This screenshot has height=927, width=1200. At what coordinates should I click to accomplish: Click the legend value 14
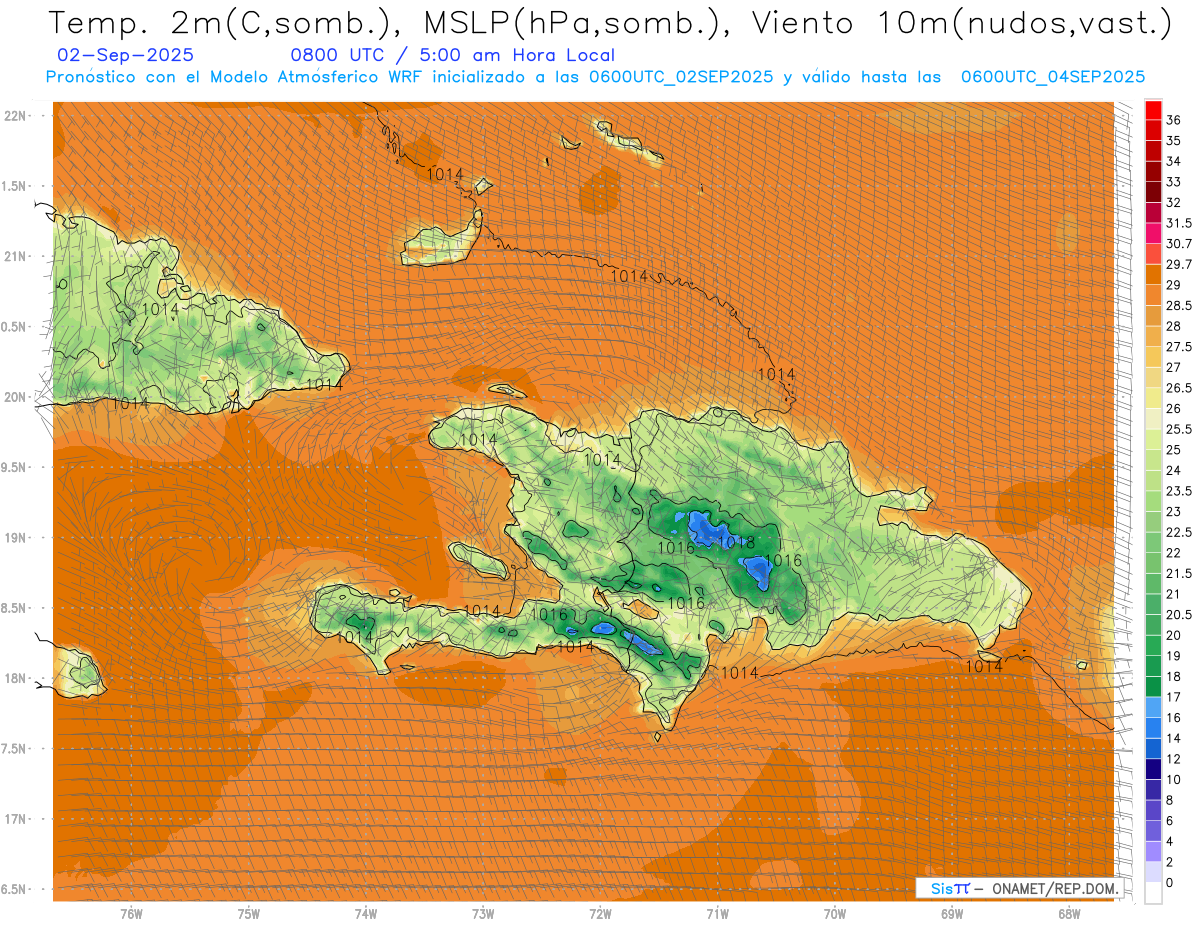pos(1174,738)
